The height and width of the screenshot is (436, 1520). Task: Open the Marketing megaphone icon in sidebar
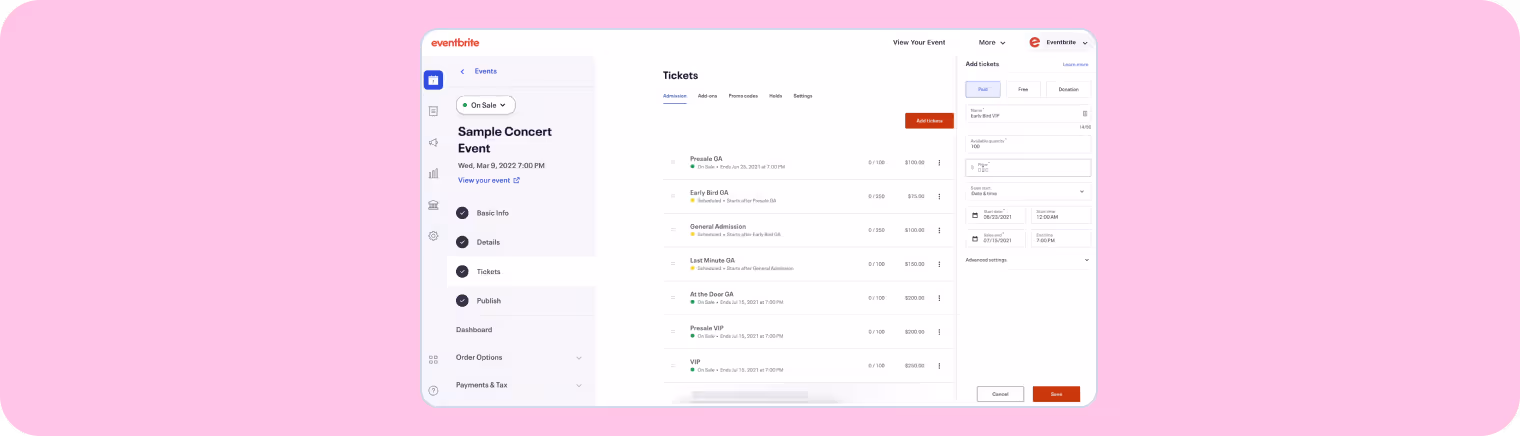pyautogui.click(x=433, y=142)
